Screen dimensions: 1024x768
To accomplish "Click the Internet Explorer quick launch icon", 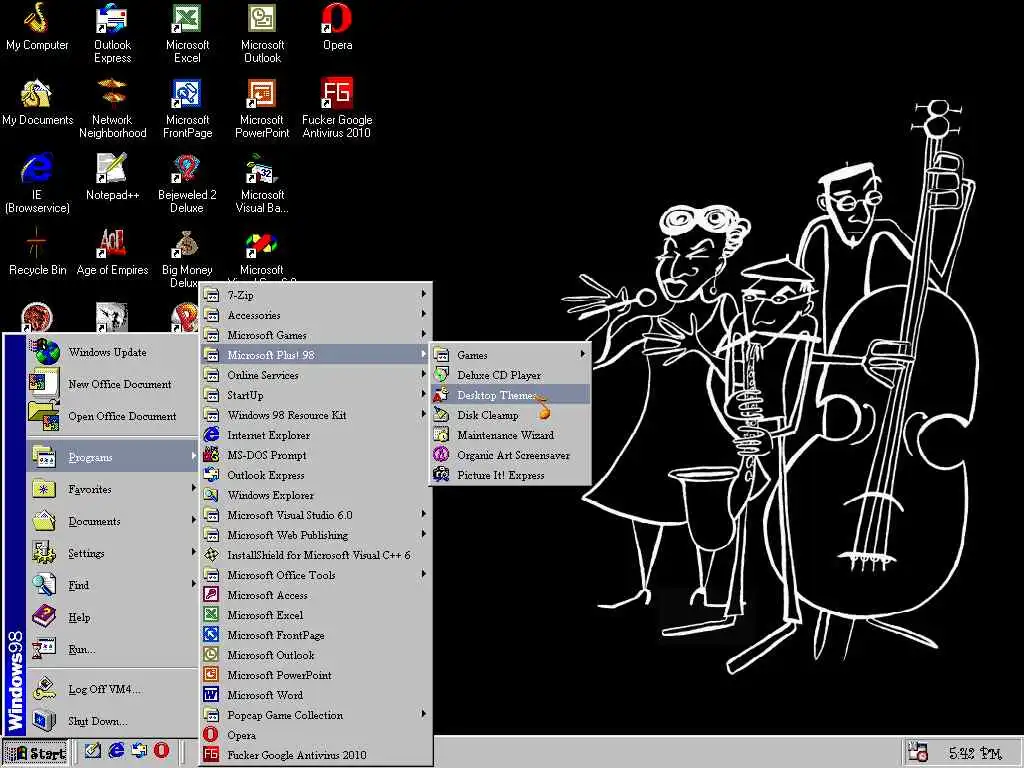I will pos(116,751).
